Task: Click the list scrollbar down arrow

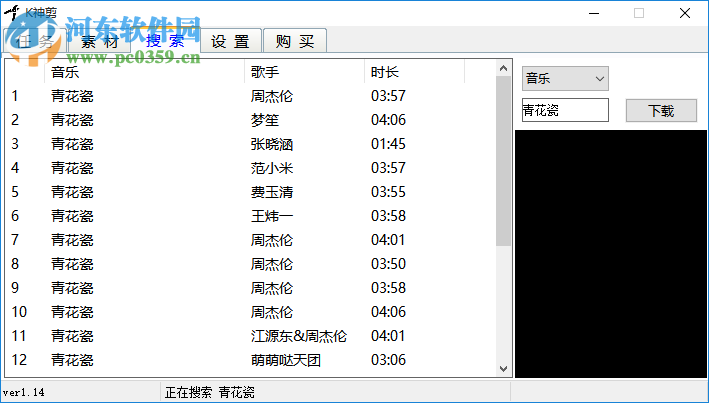Action: [x=503, y=369]
